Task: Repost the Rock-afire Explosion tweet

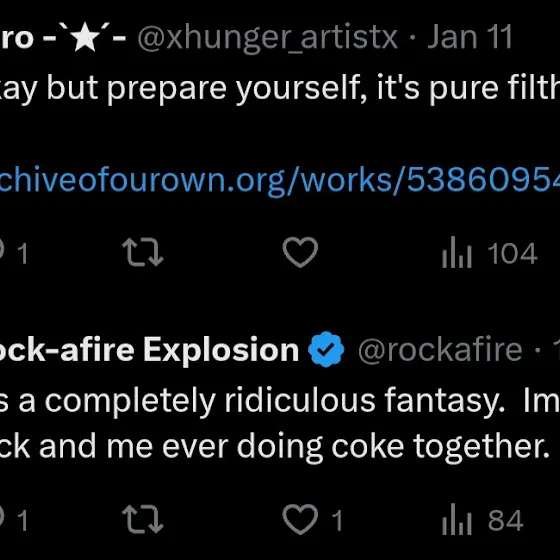Action: click(x=142, y=519)
